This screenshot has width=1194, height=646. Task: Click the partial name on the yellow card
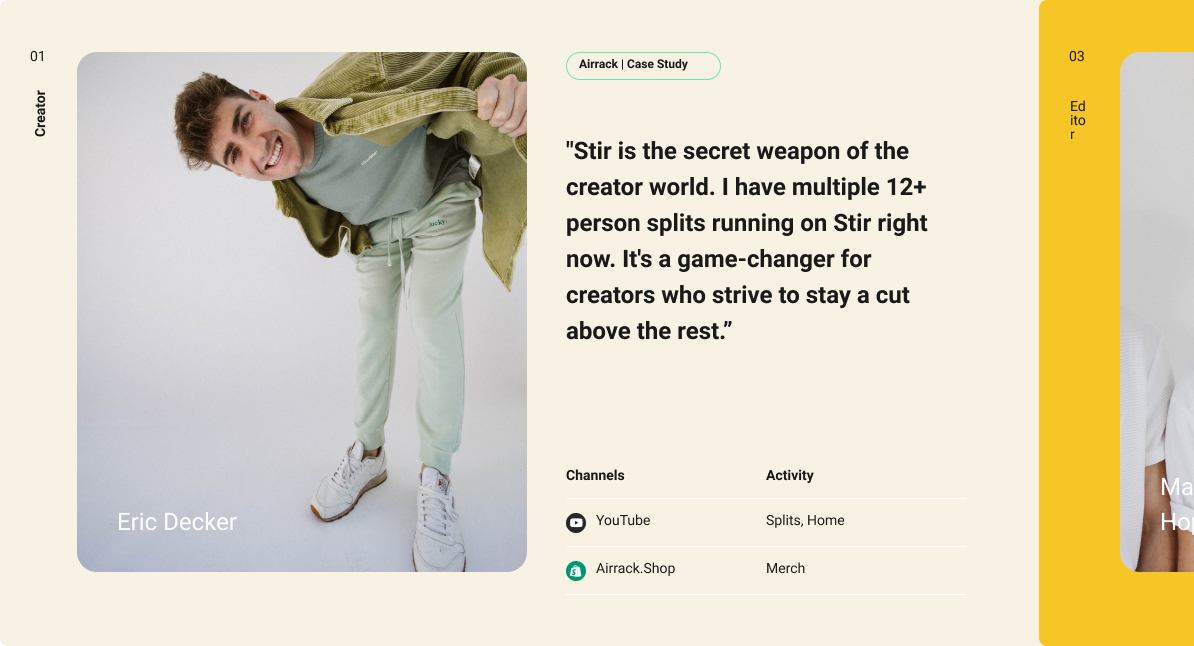(x=1176, y=504)
